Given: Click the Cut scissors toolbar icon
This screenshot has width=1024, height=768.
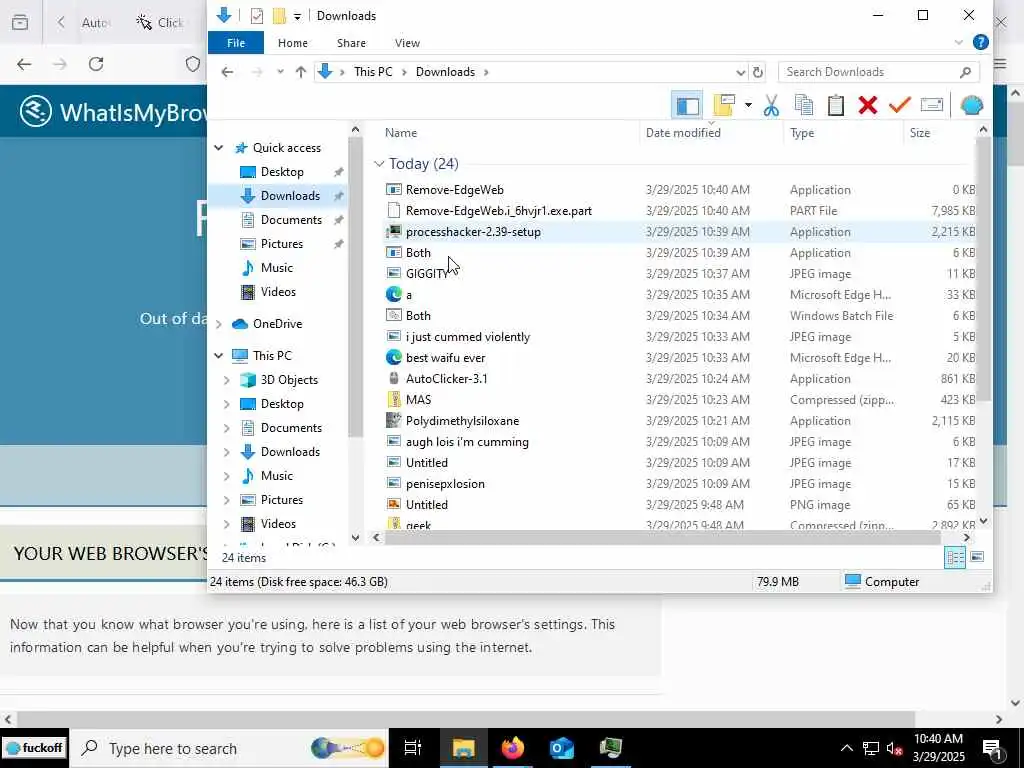Looking at the screenshot, I should pyautogui.click(x=771, y=105).
